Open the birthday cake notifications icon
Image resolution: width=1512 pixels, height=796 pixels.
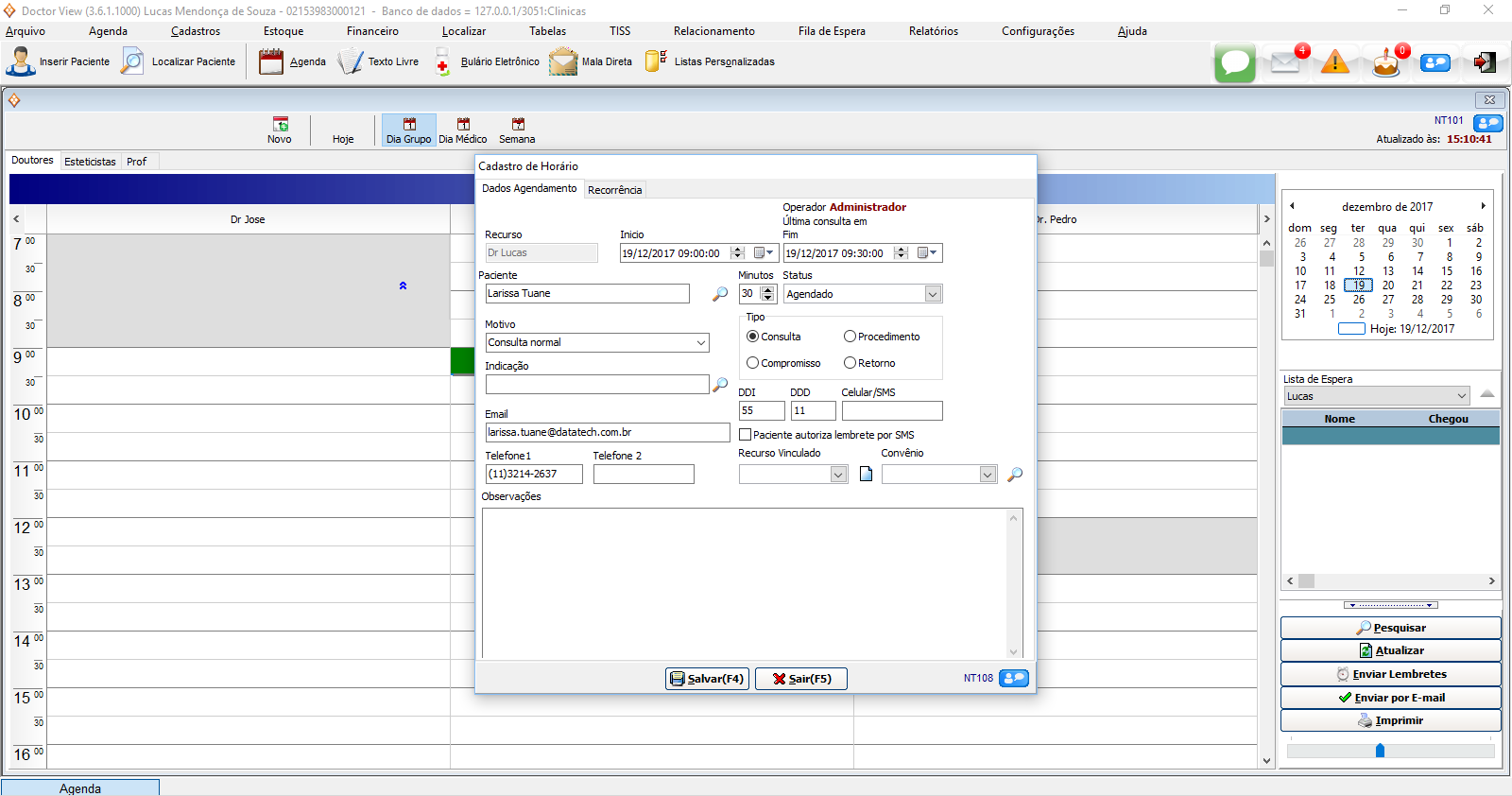point(1385,62)
